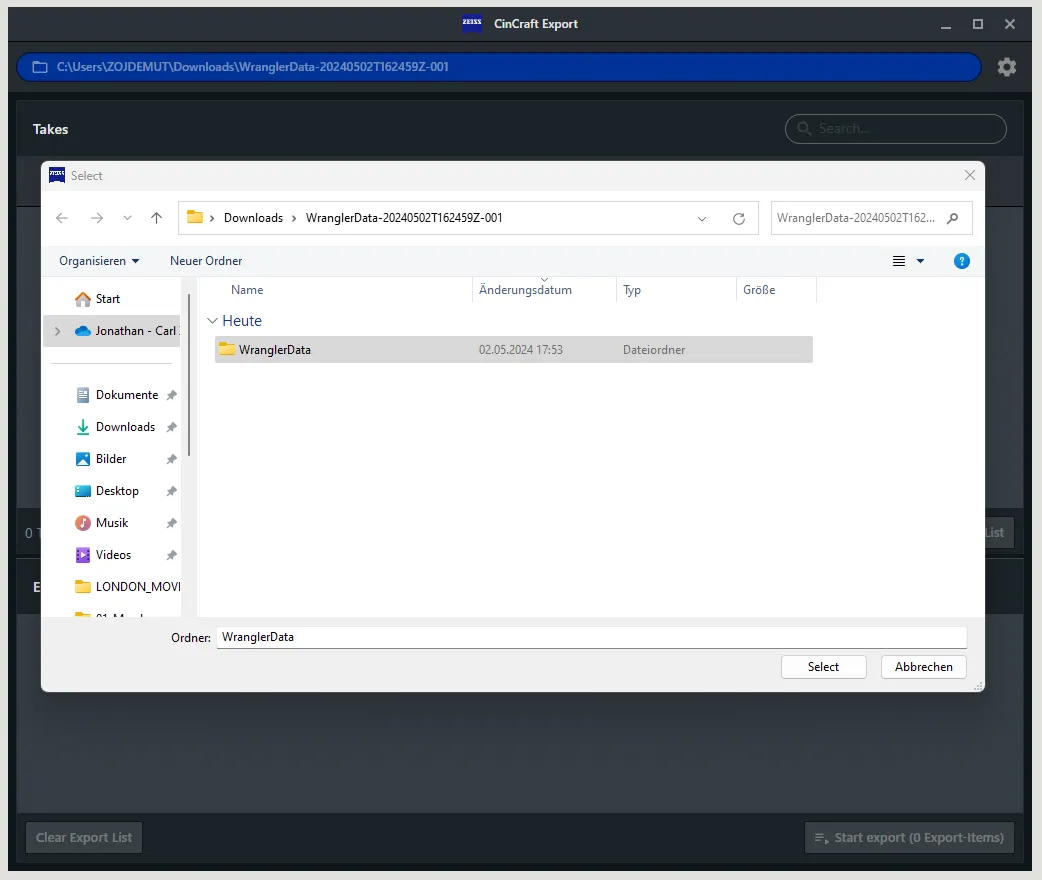1042x880 pixels.
Task: Click the Takes search field
Action: coord(895,129)
